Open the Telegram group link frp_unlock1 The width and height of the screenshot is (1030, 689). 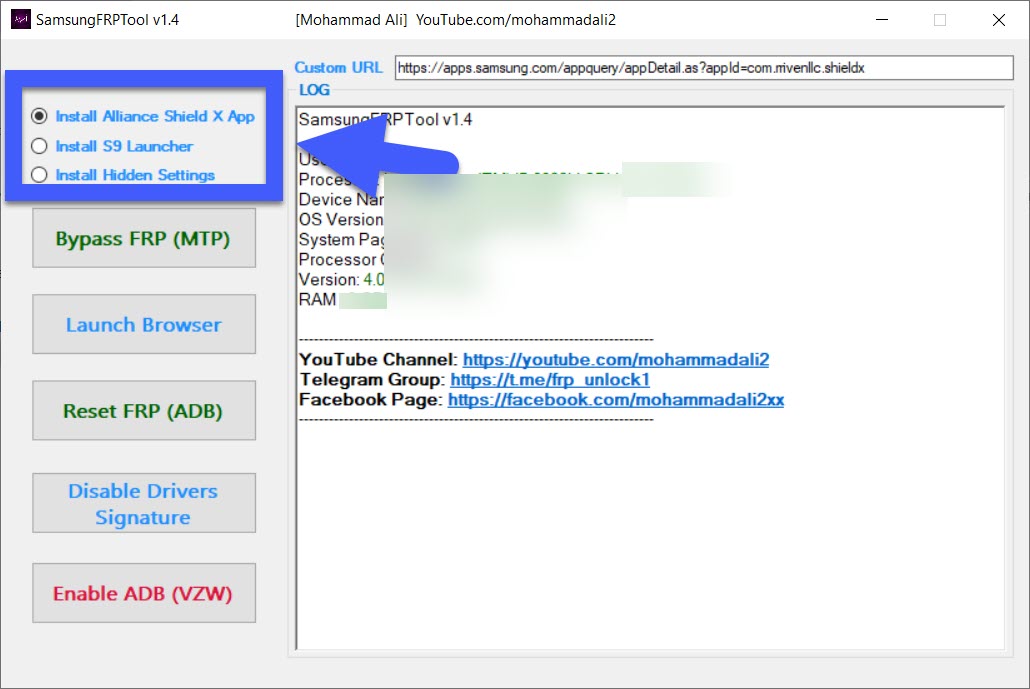click(550, 380)
